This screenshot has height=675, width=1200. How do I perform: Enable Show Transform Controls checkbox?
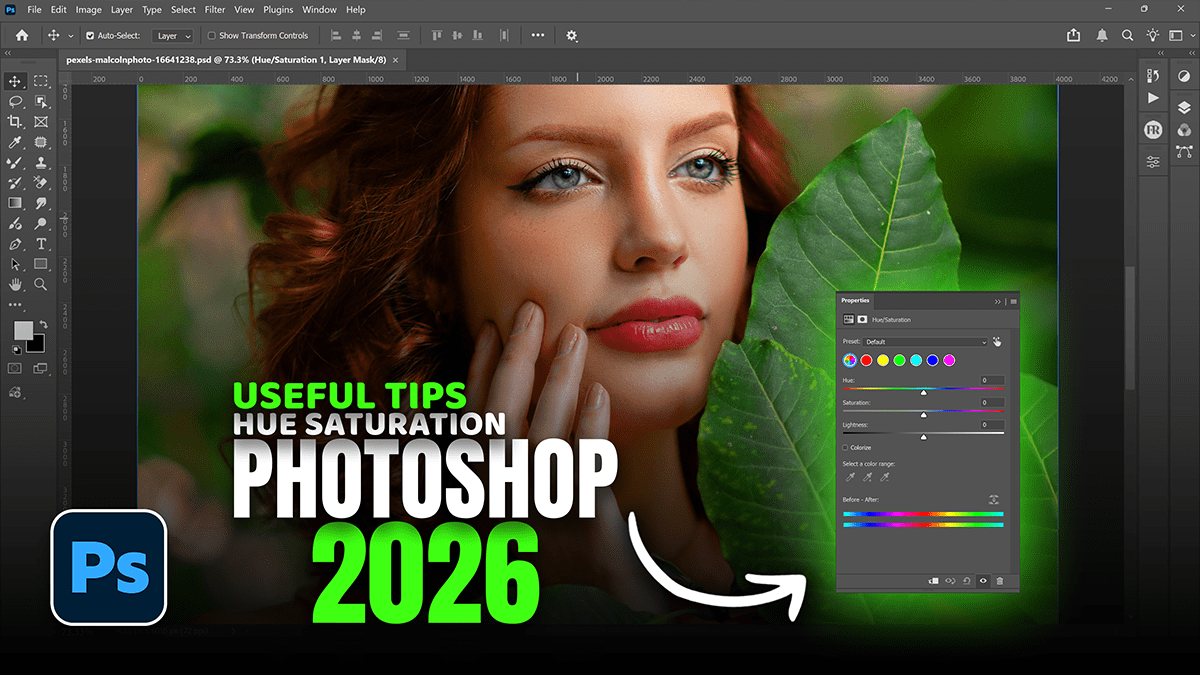point(211,36)
